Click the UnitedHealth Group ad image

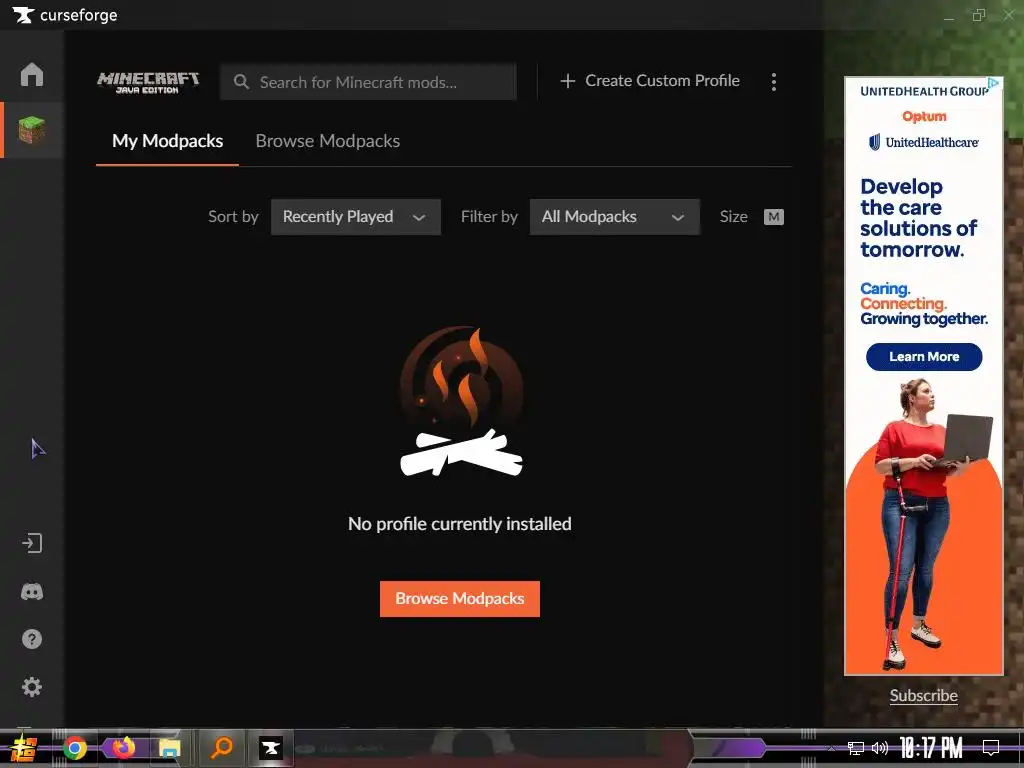click(923, 376)
